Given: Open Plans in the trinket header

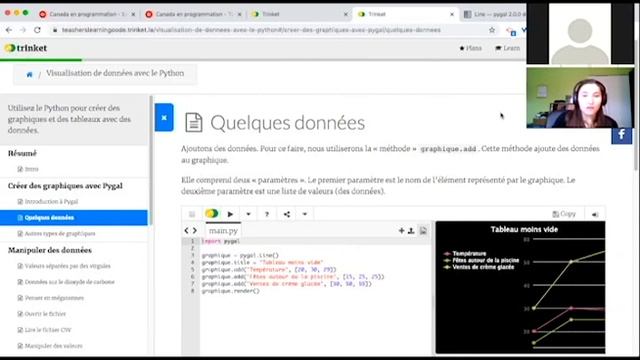Looking at the screenshot, I should [x=471, y=48].
